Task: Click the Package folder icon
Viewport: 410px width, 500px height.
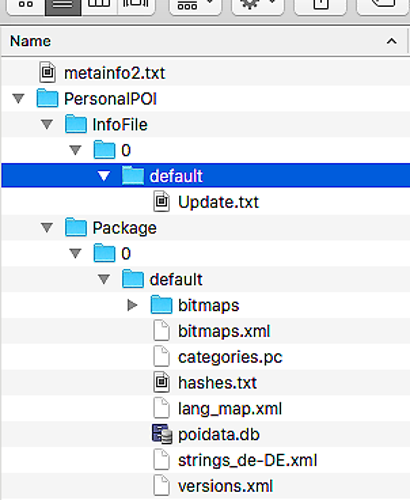Action: coord(76,227)
